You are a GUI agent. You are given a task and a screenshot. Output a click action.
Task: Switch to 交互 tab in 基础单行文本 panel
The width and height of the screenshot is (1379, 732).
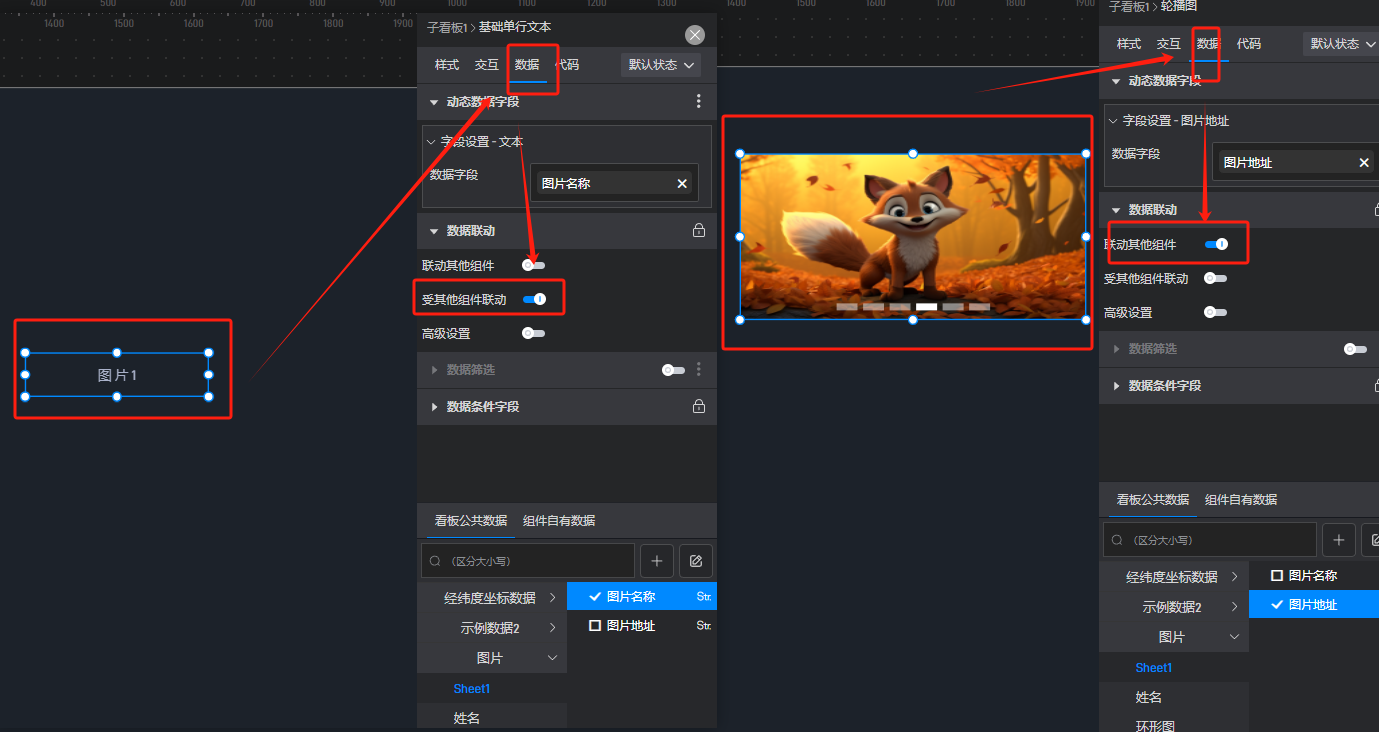(487, 65)
